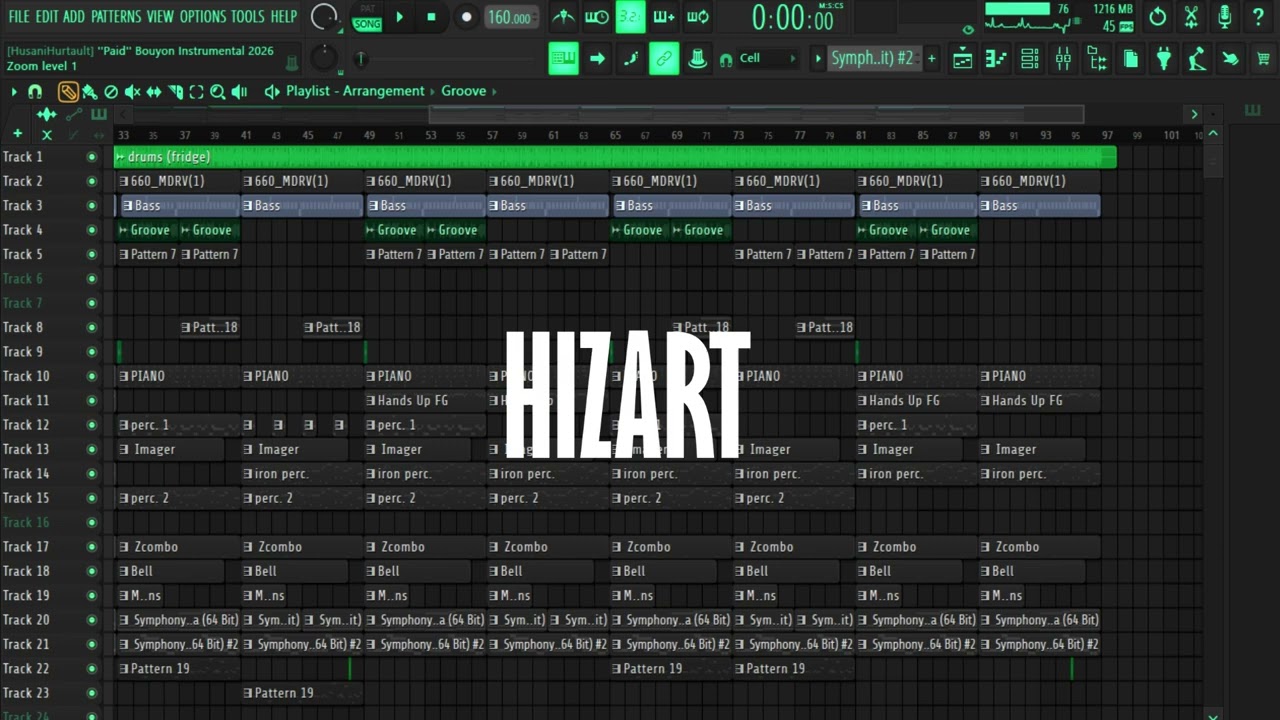Select the Draw pencil tool
Screen dimensions: 1280x720
point(68,92)
